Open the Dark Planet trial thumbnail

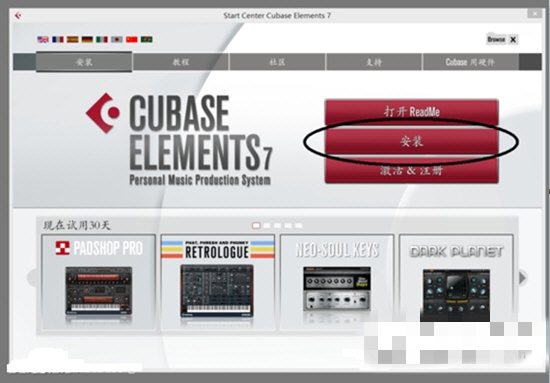tap(456, 282)
